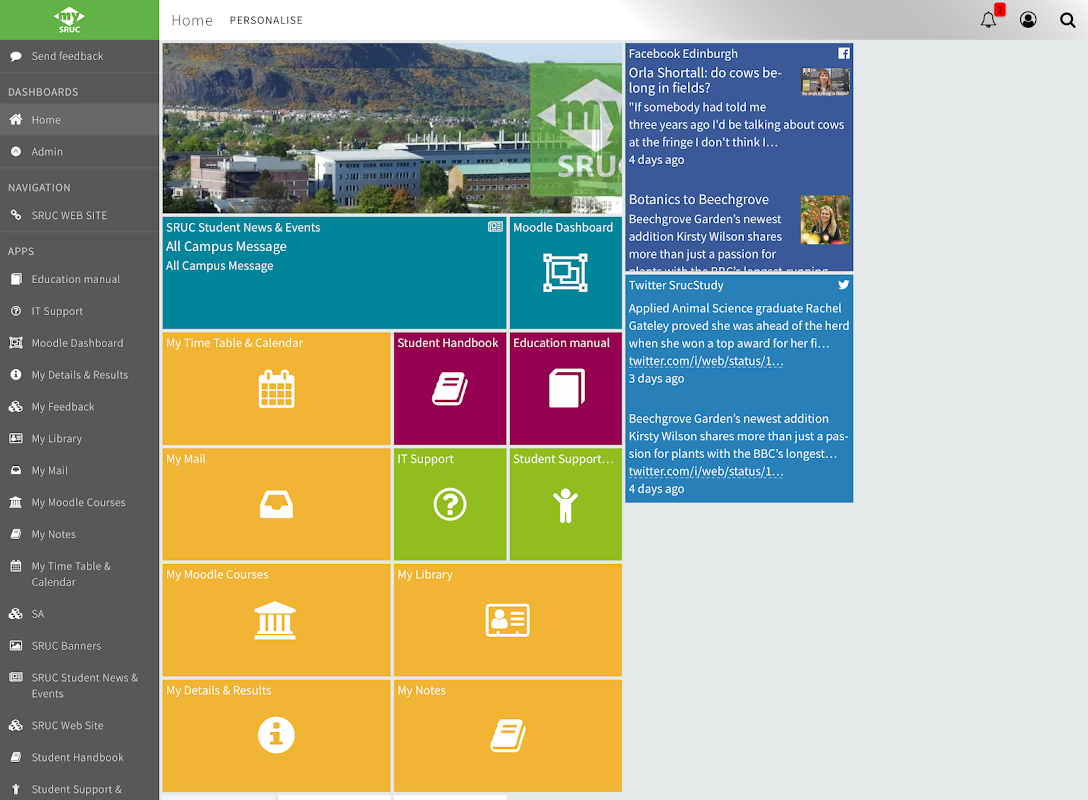Open My Library in sidebar
The image size is (1088, 800).
pos(79,439)
